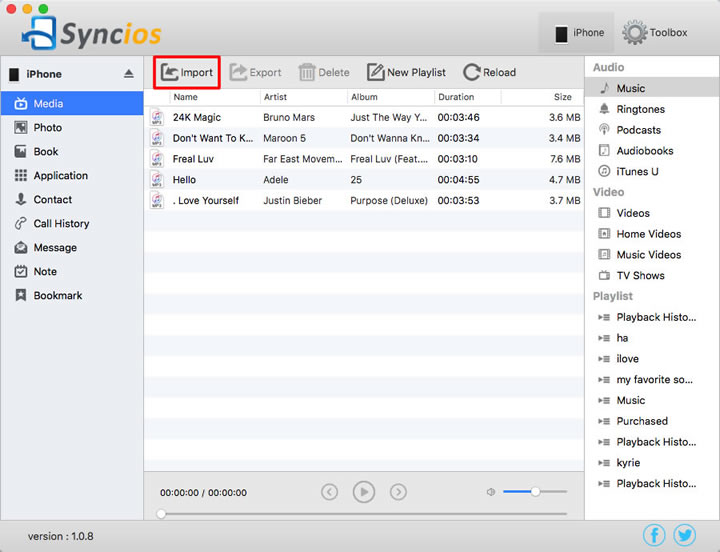Open the Book section
720x552 pixels.
pos(72,152)
